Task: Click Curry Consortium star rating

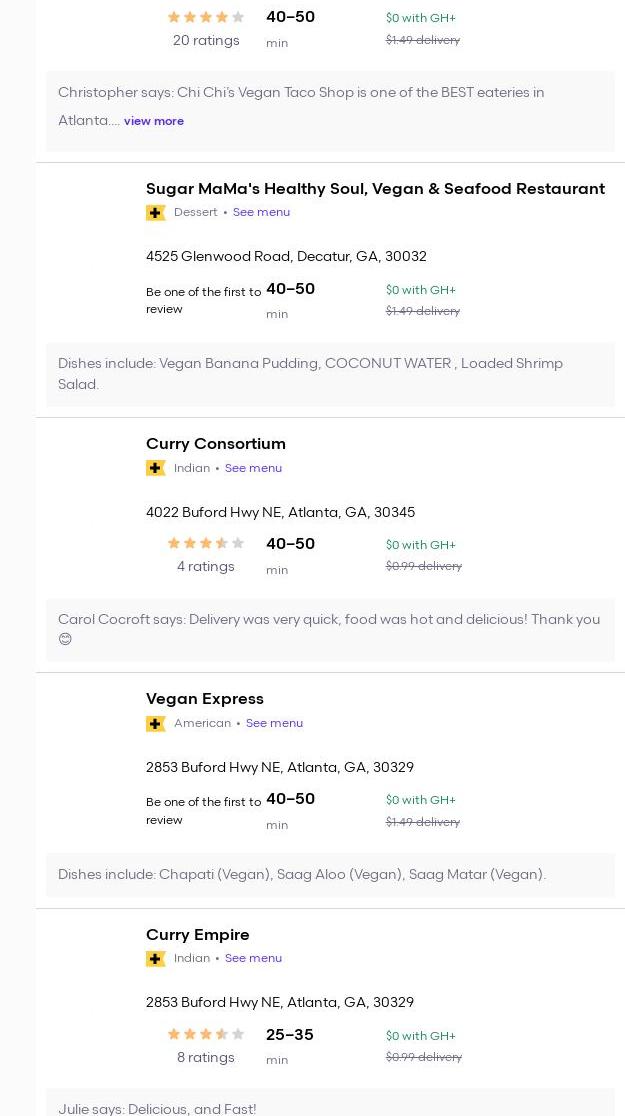Action: tap(205, 544)
